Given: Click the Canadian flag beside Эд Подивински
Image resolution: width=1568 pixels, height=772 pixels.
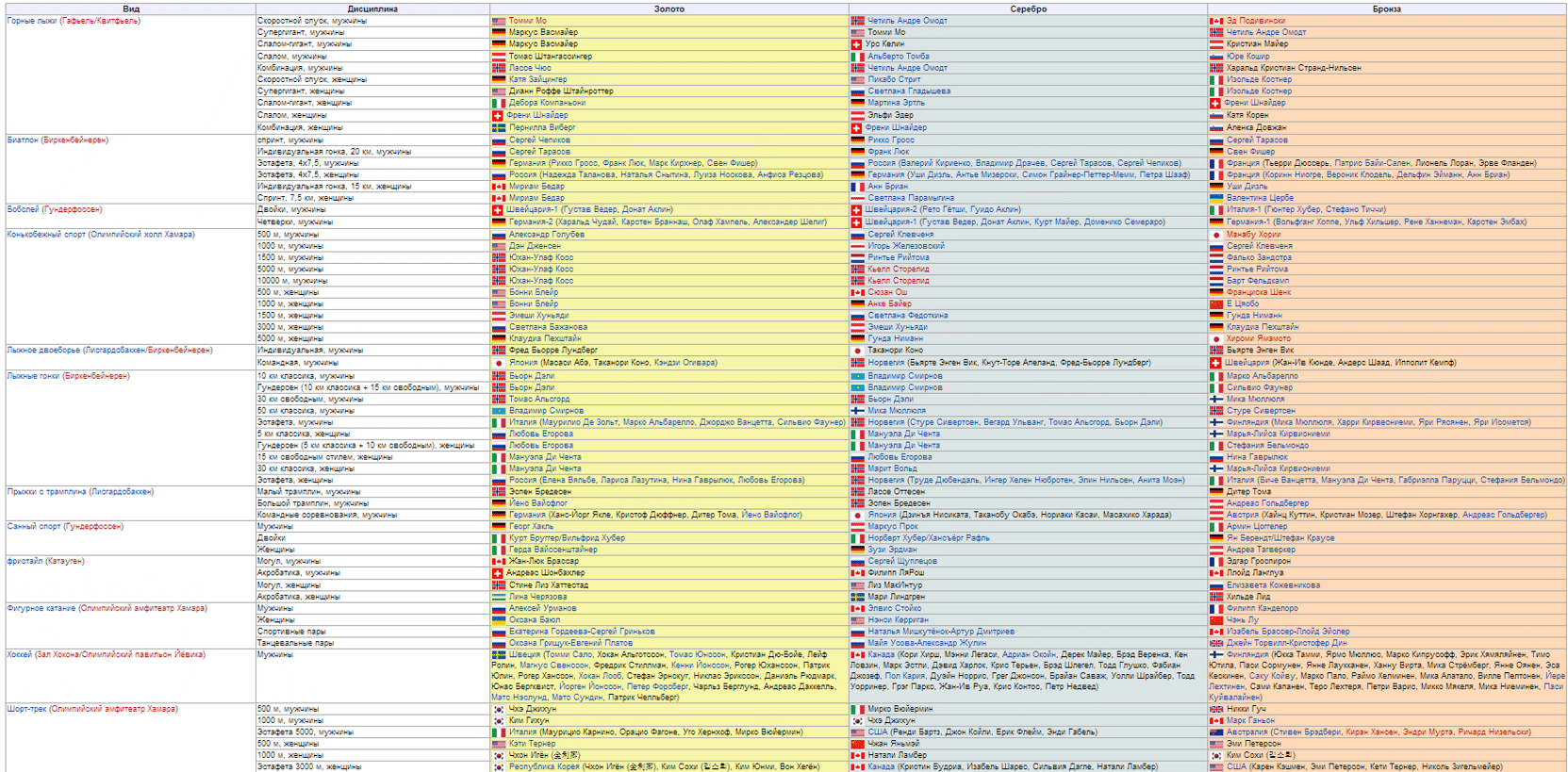Looking at the screenshot, I should tap(1216, 21).
